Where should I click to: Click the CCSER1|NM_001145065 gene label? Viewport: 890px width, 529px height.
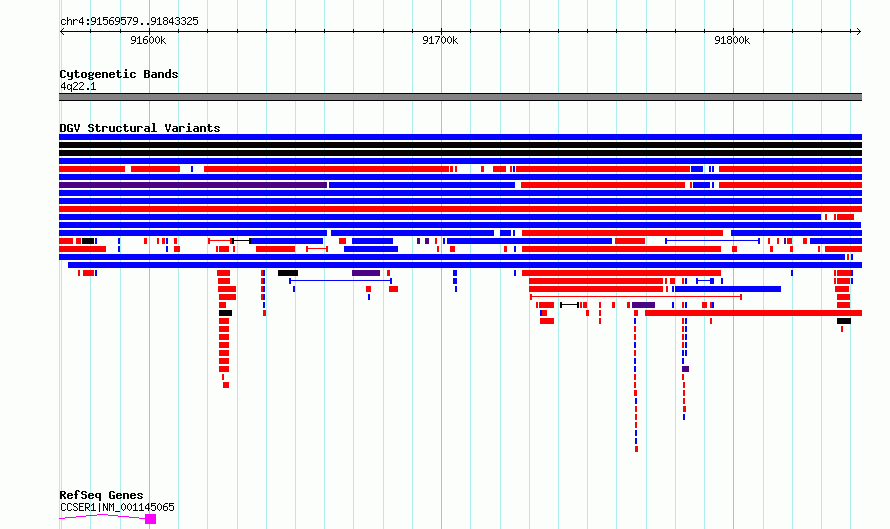117,507
